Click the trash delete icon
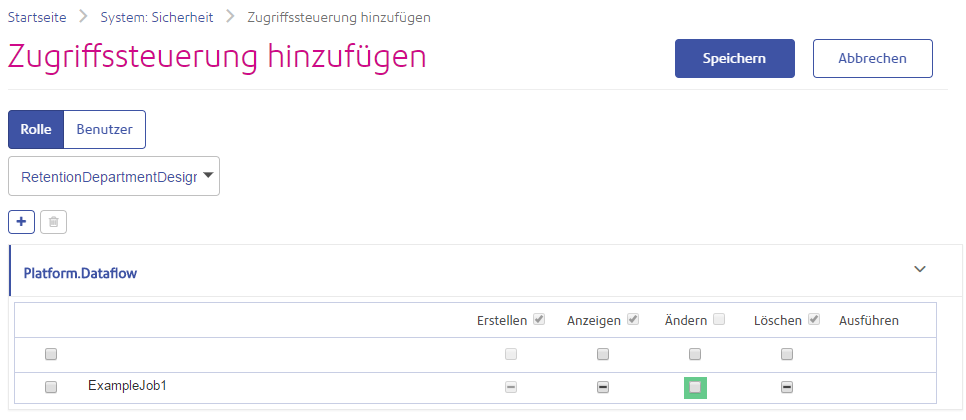 pos(54,222)
